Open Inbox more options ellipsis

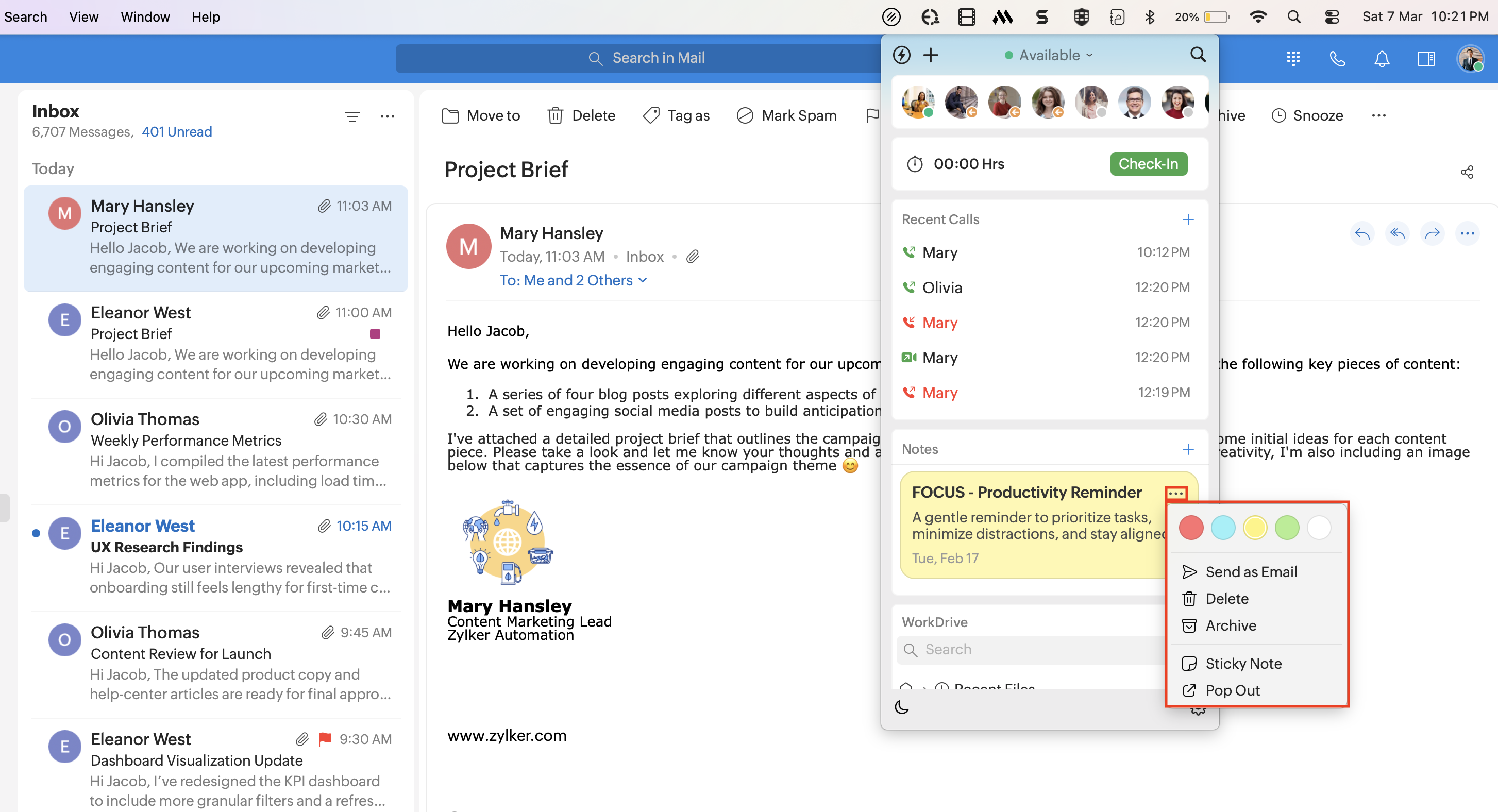pos(388,117)
